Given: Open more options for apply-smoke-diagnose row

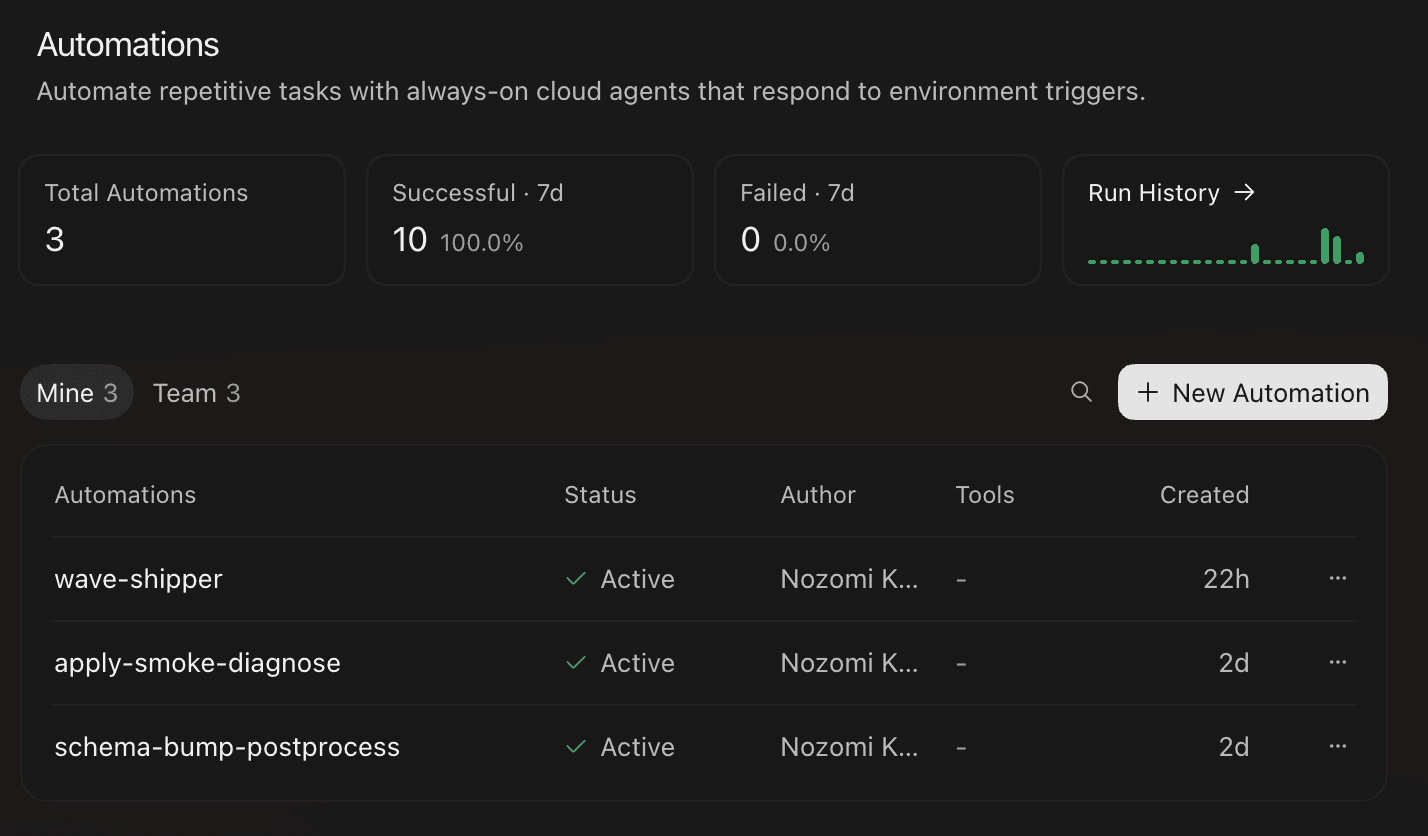Looking at the screenshot, I should click(x=1338, y=663).
